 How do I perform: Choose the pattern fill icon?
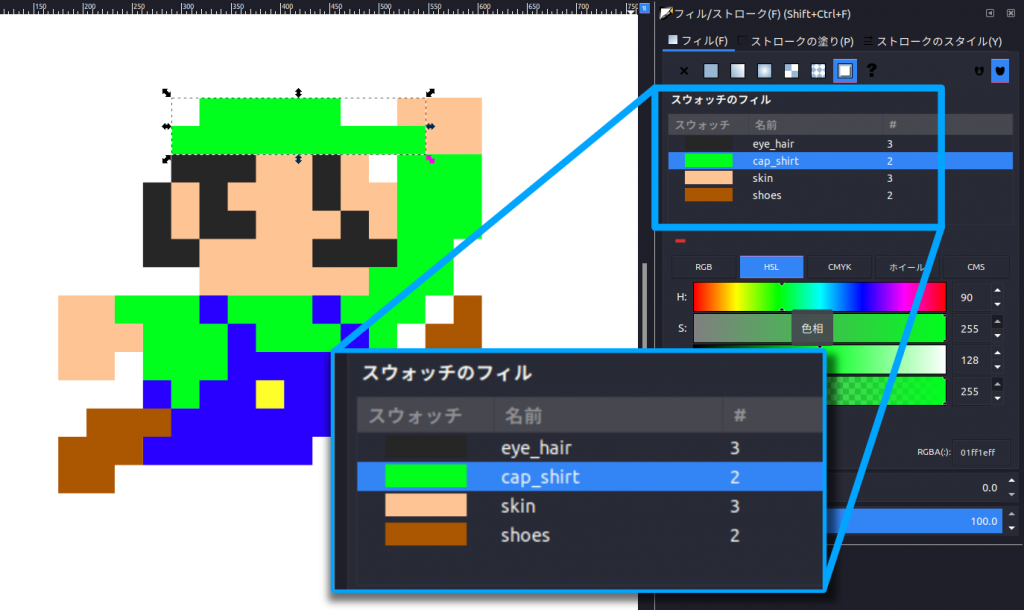pos(818,71)
